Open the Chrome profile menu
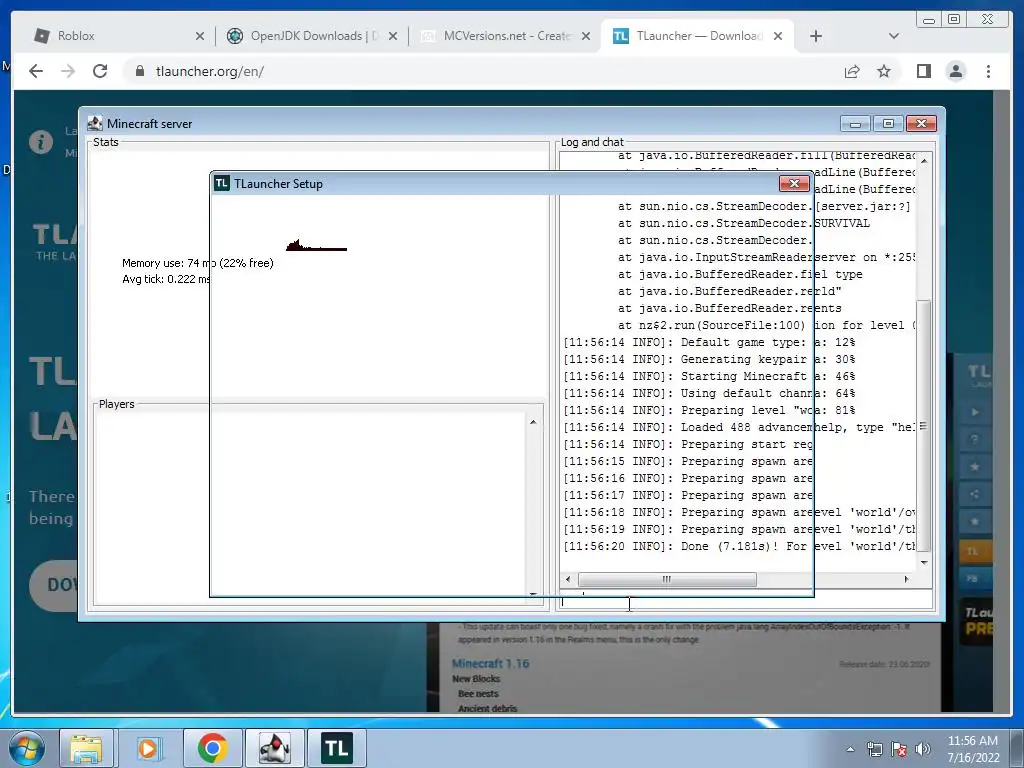Image resolution: width=1024 pixels, height=768 pixels. pos(955,71)
